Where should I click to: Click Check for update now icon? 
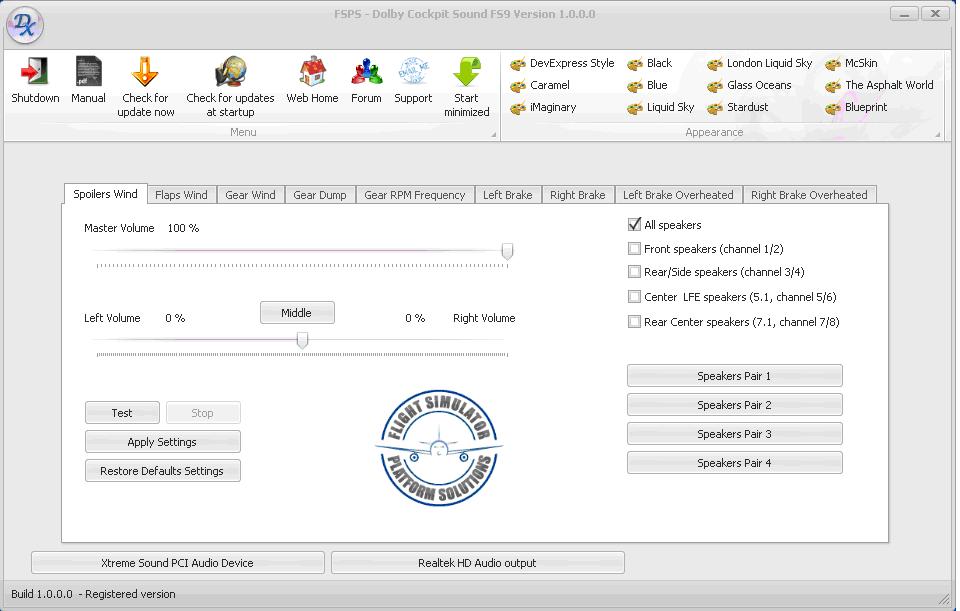pyautogui.click(x=145, y=71)
